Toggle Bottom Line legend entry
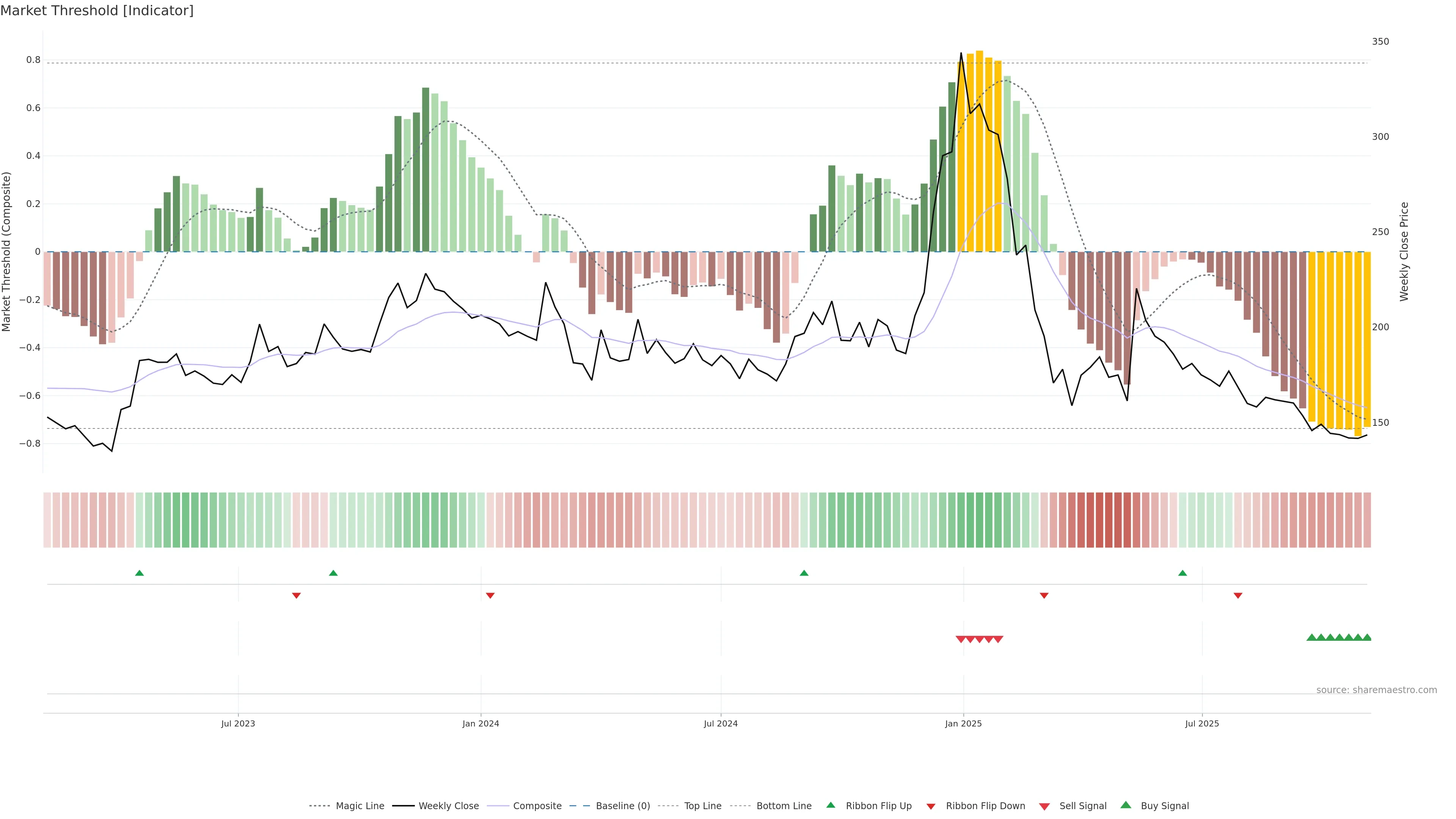 tap(783, 806)
